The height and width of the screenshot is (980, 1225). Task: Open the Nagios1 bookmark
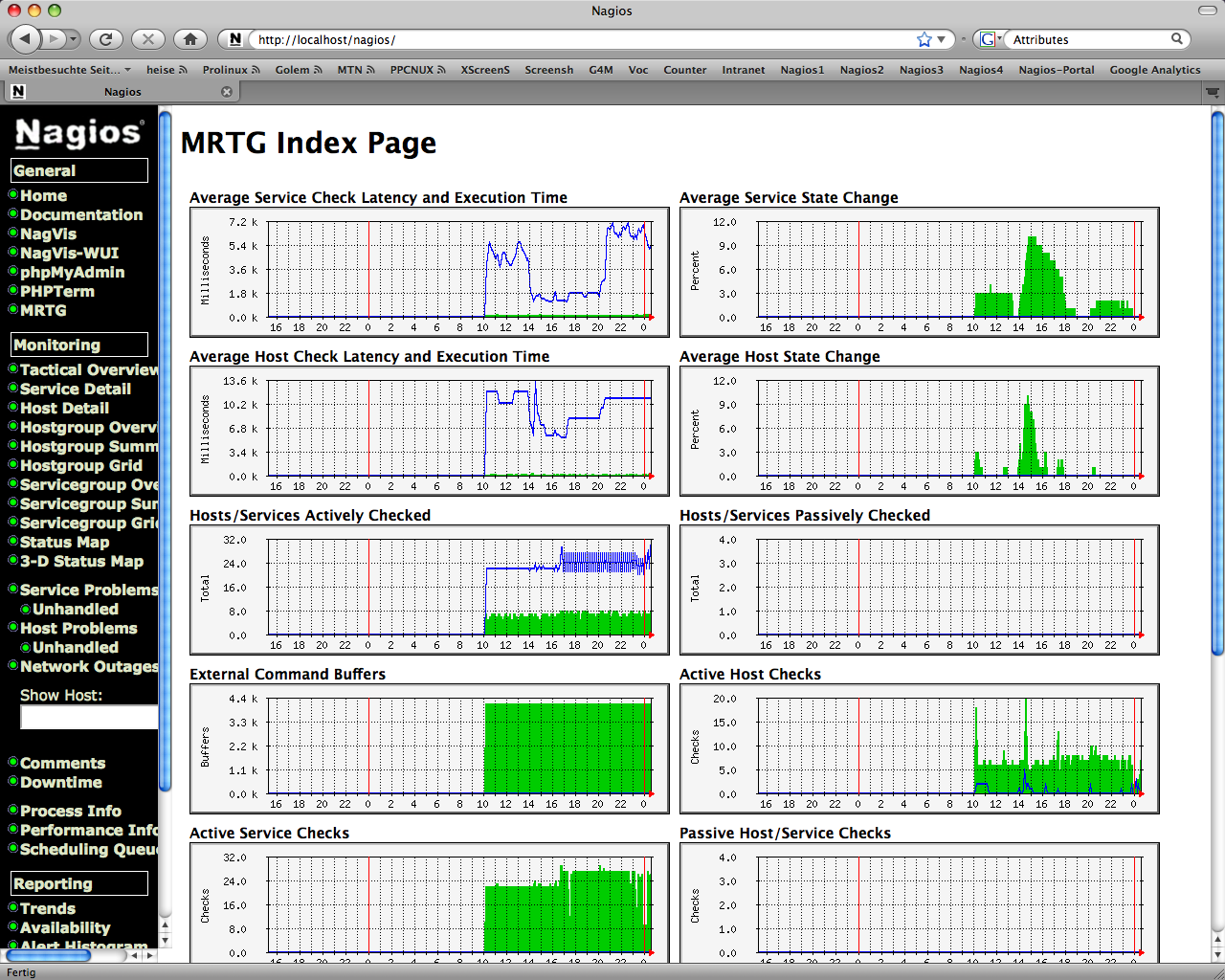[x=802, y=70]
